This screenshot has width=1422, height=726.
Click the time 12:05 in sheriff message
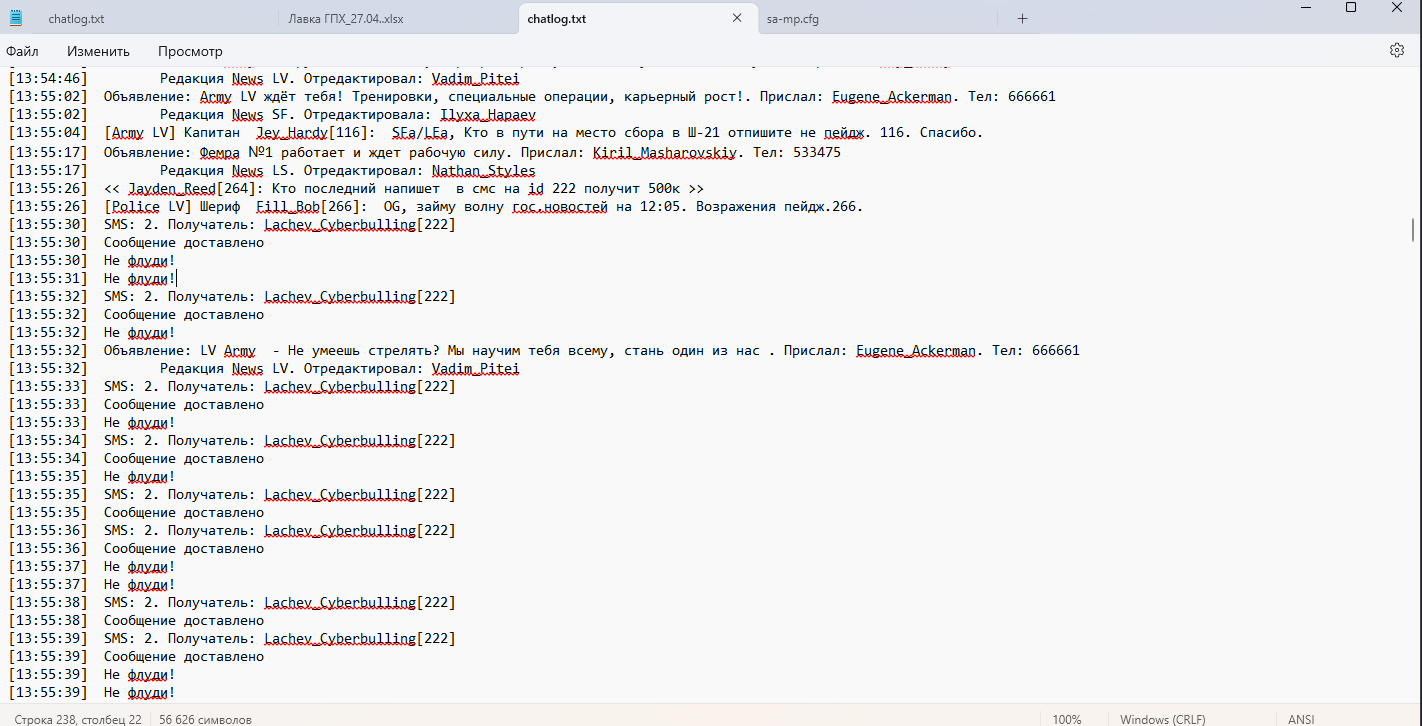(x=668, y=207)
